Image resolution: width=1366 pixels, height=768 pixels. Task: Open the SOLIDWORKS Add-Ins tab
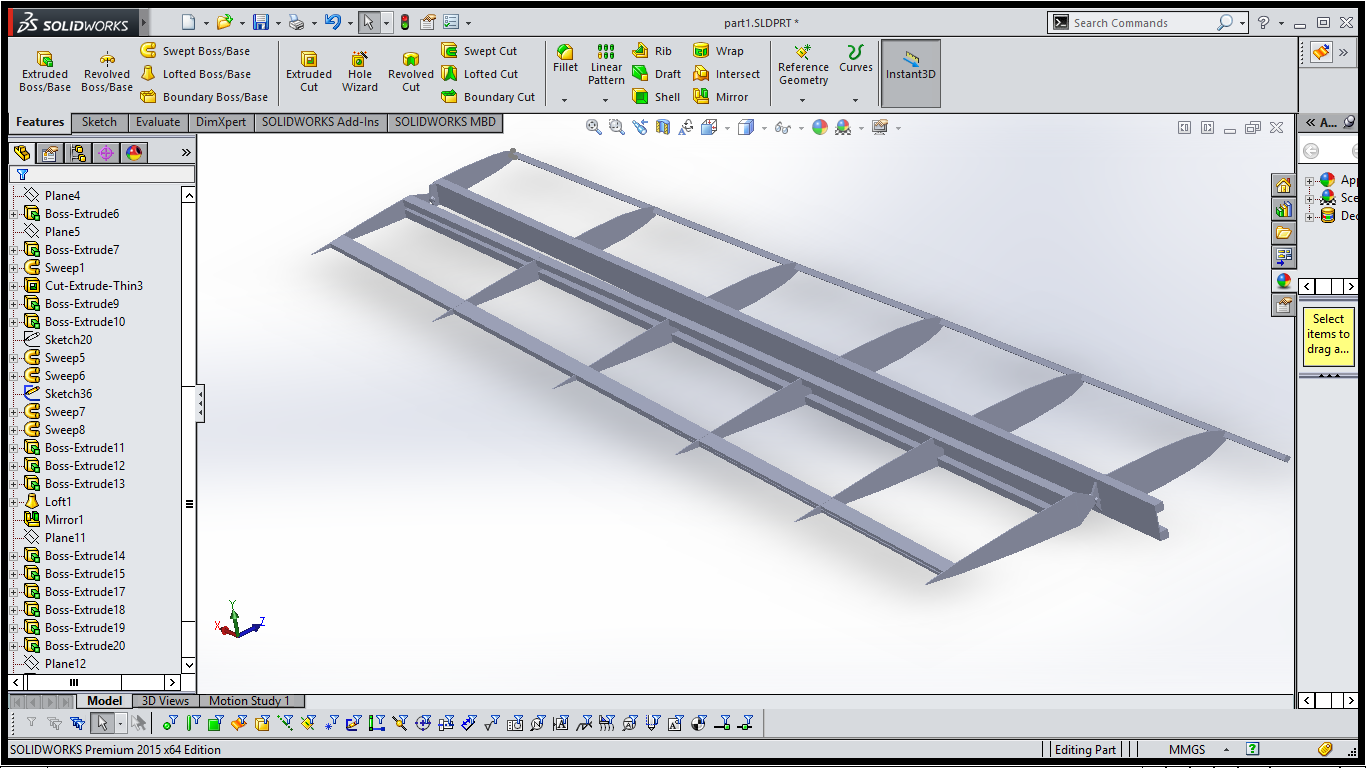[321, 122]
